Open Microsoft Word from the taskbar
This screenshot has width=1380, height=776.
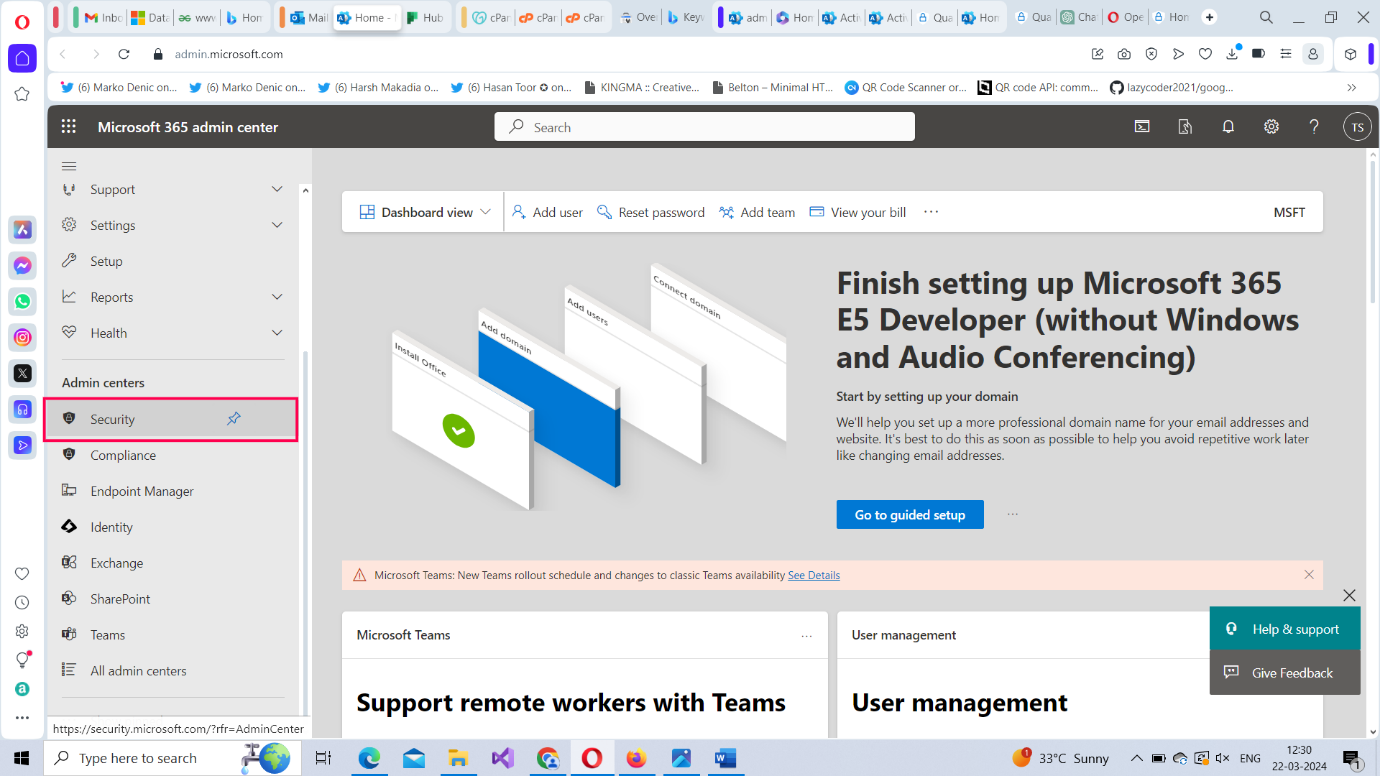[725, 758]
